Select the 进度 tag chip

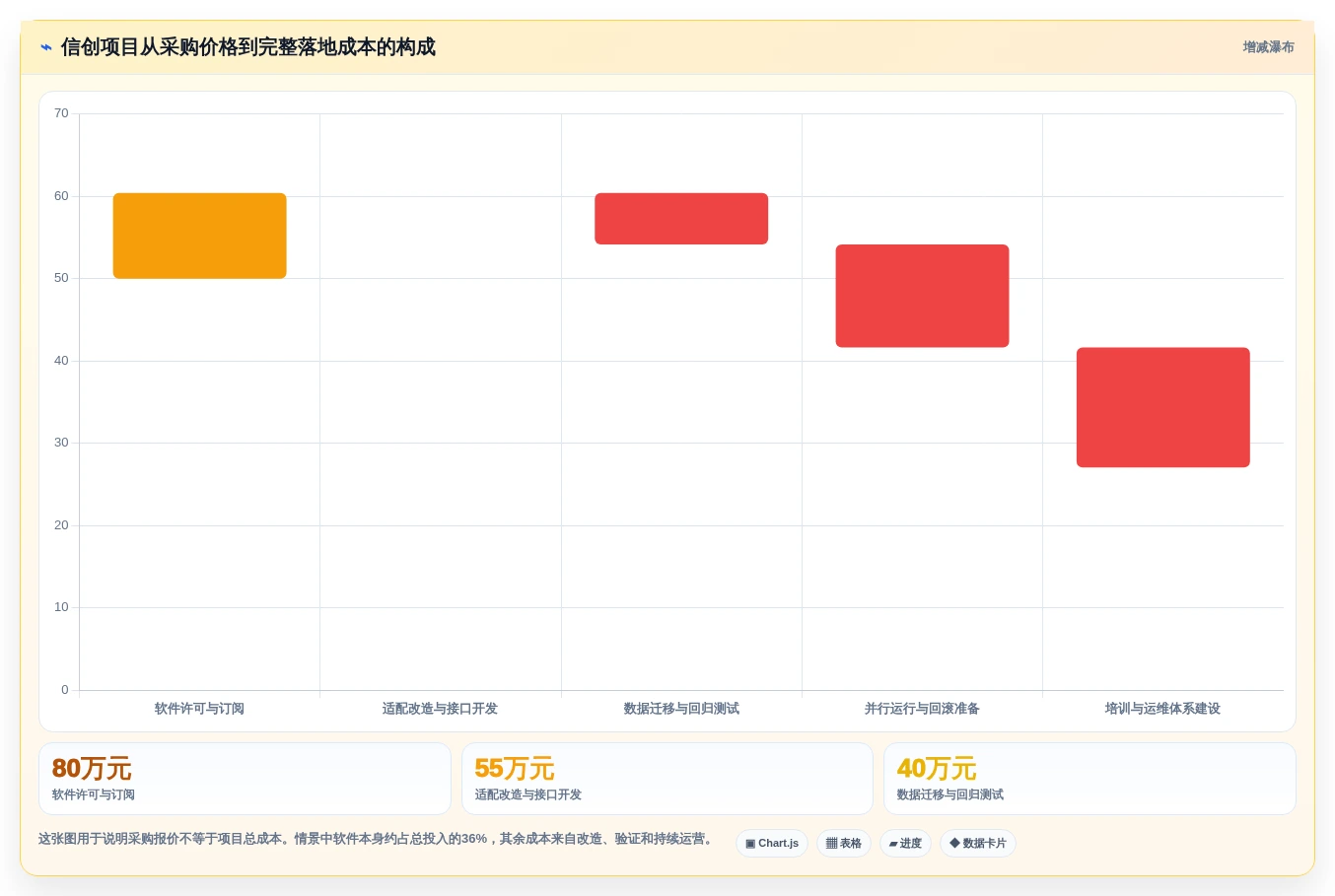(905, 844)
